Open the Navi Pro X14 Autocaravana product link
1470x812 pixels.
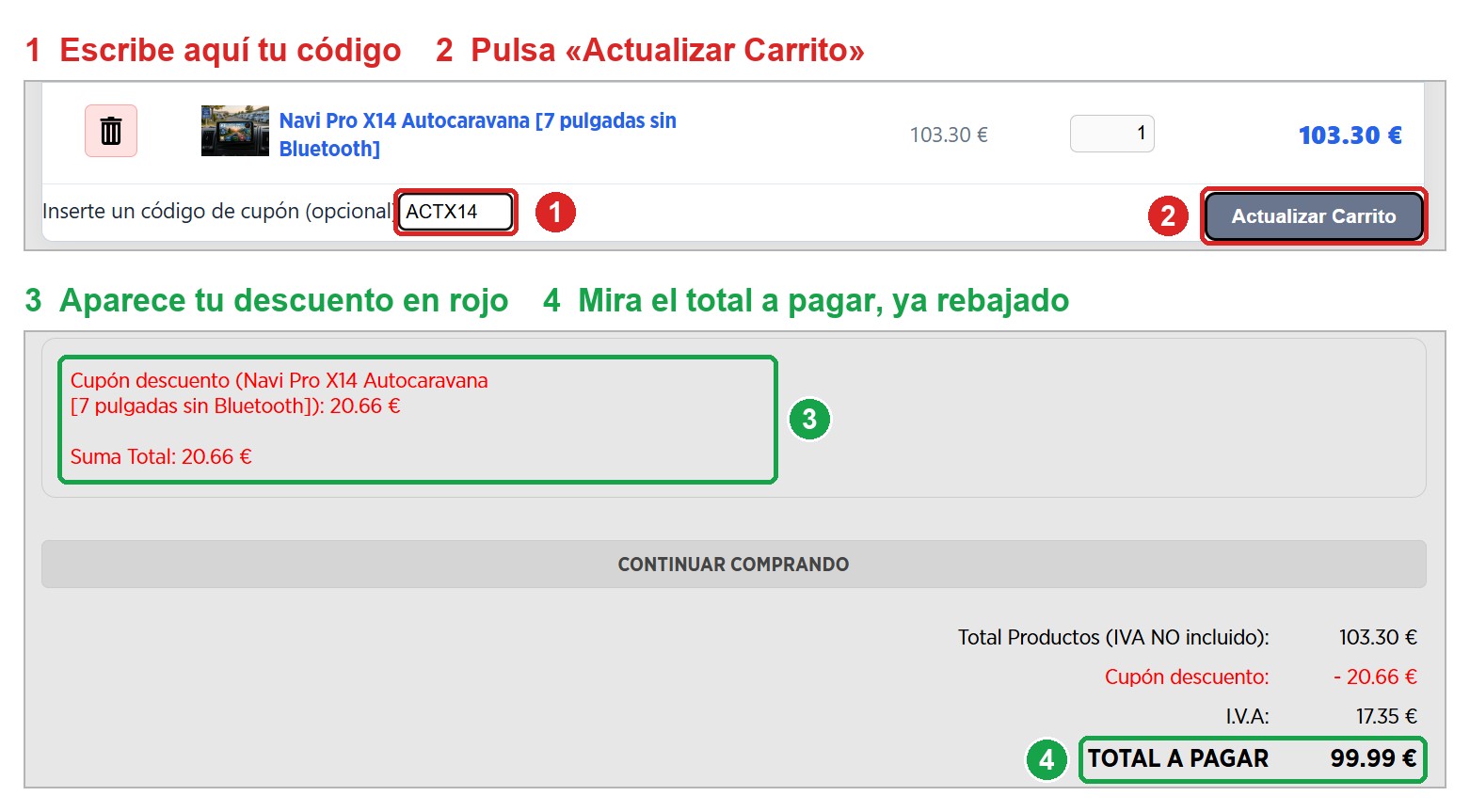coord(478,135)
